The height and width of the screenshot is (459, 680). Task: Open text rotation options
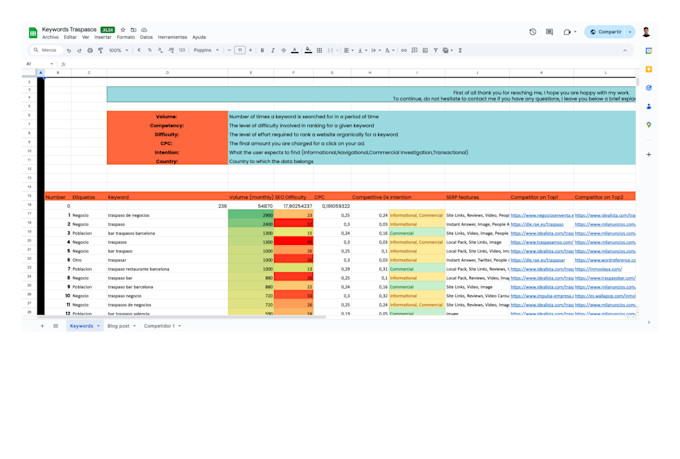point(389,50)
